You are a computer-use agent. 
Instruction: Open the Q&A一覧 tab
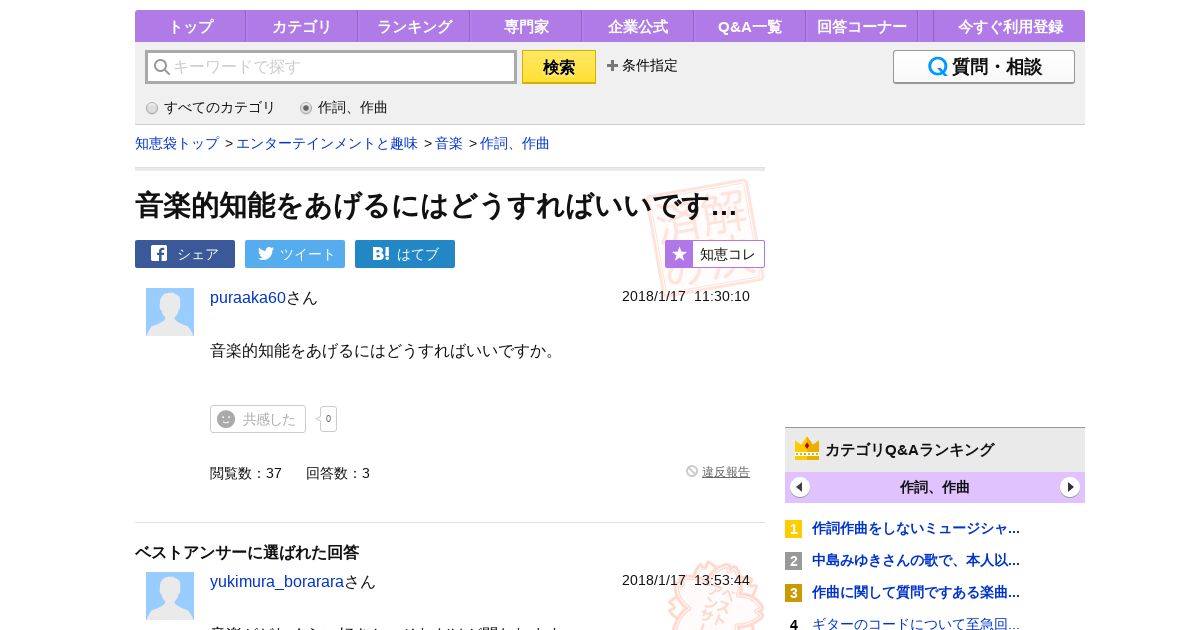pyautogui.click(x=750, y=26)
